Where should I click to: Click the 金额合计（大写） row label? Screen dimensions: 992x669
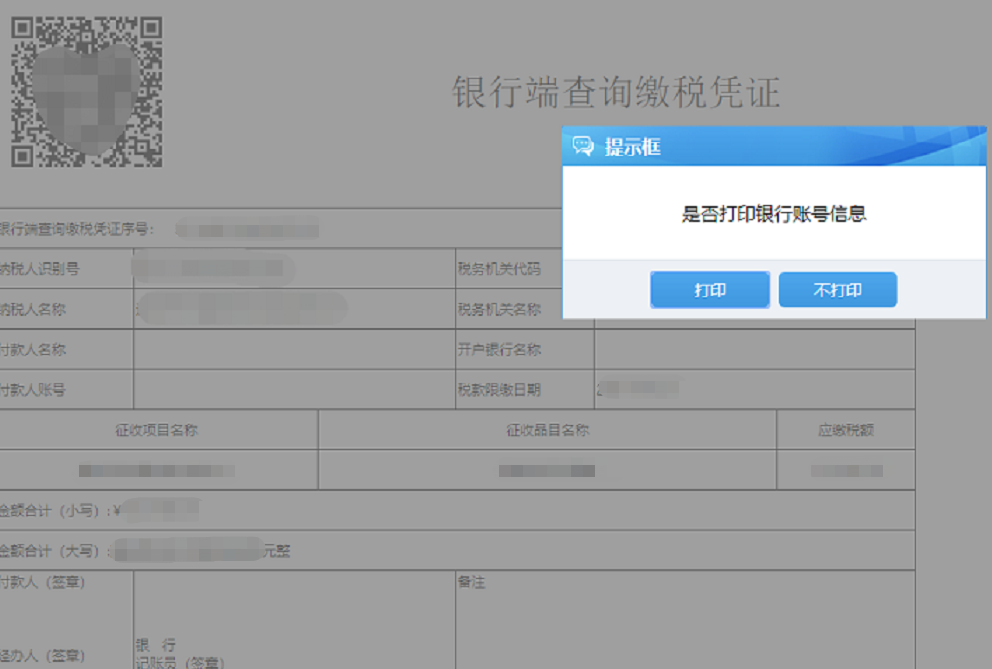pos(54,551)
